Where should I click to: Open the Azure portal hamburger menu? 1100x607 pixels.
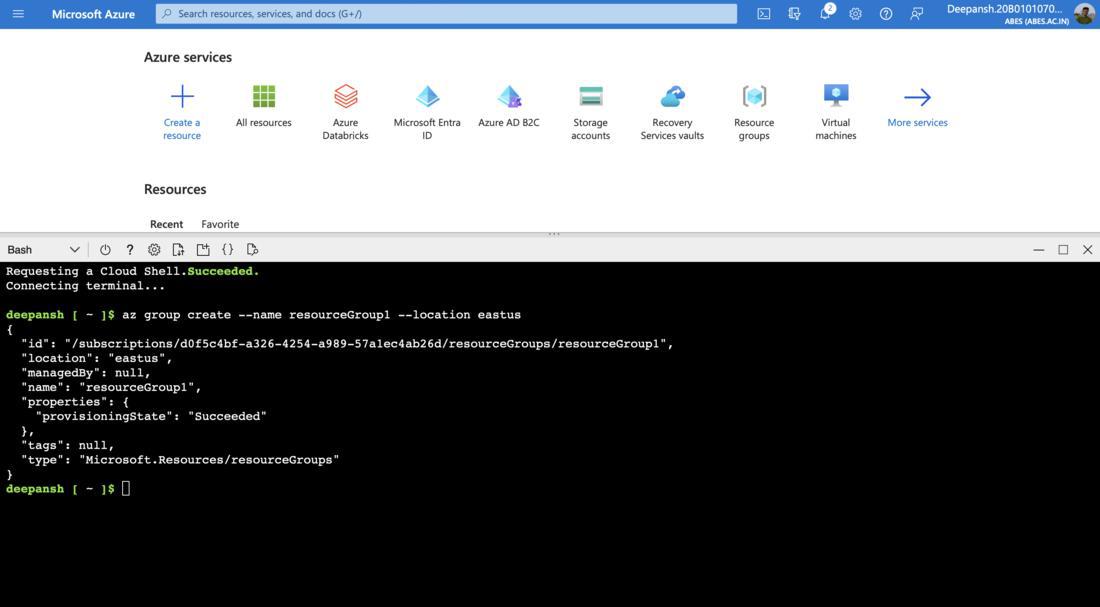point(18,13)
